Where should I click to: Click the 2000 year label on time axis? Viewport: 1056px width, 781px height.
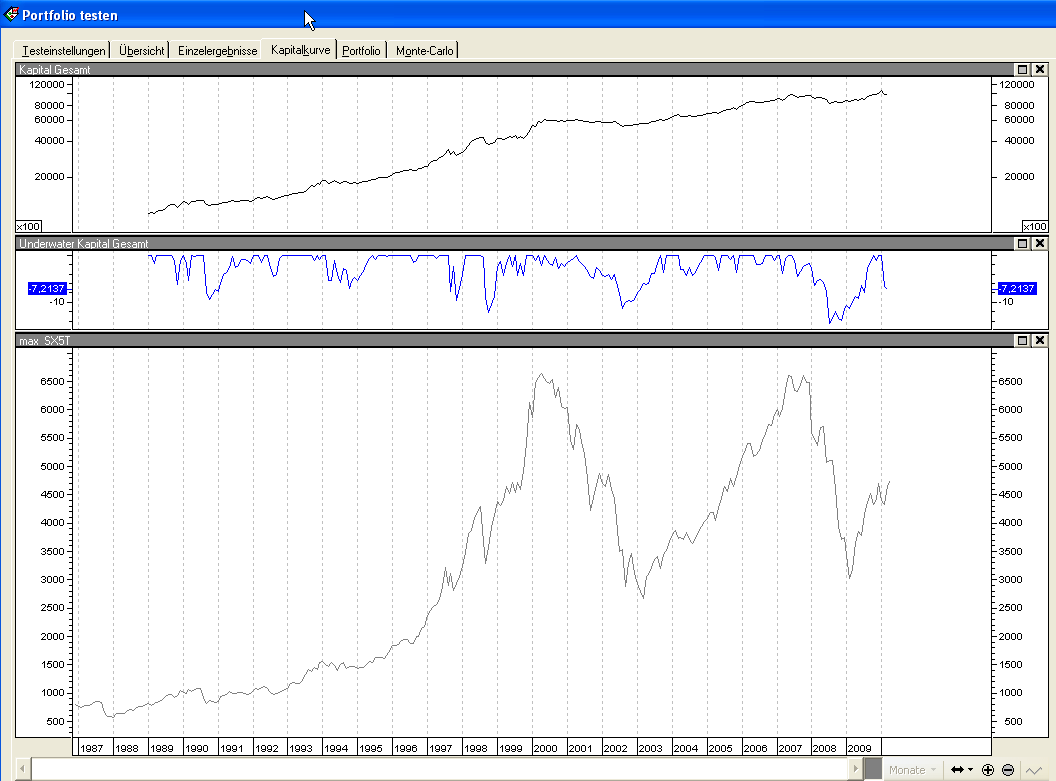pos(546,748)
